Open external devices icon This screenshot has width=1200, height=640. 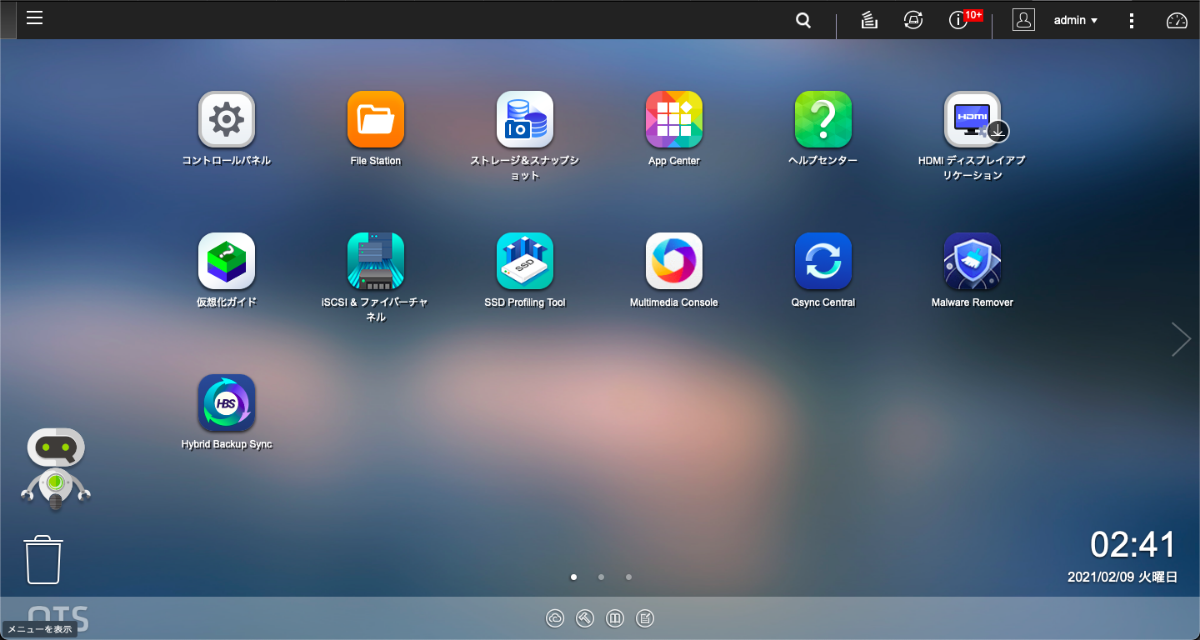click(x=913, y=20)
